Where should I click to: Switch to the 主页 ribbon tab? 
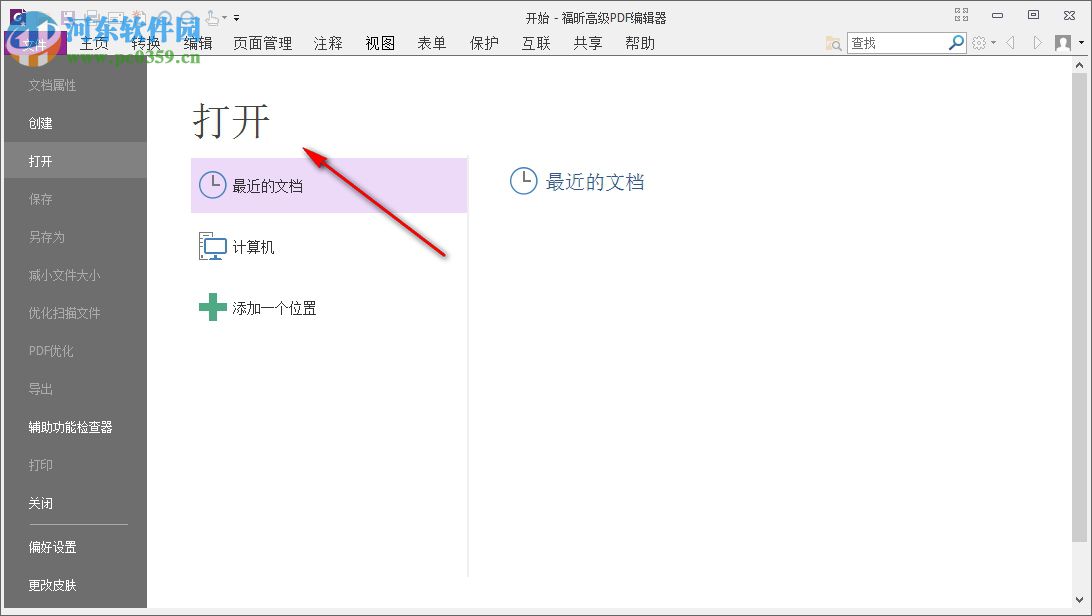coord(94,43)
